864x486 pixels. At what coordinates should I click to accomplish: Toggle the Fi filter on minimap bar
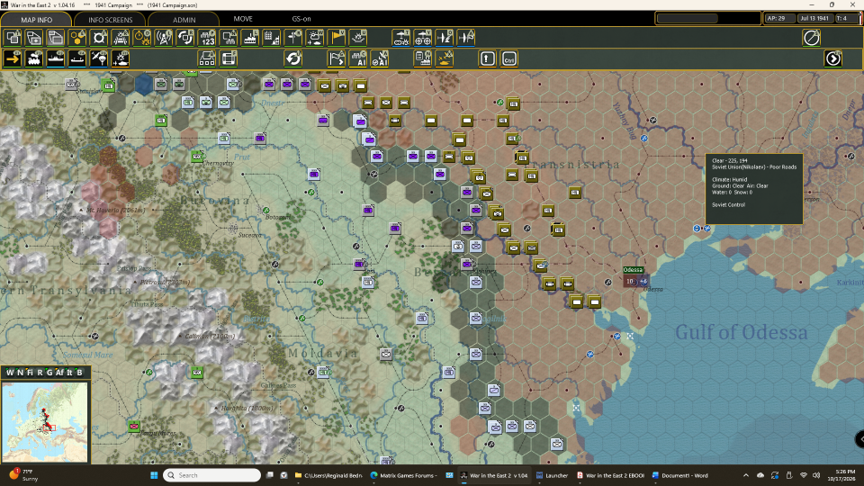click(x=30, y=372)
